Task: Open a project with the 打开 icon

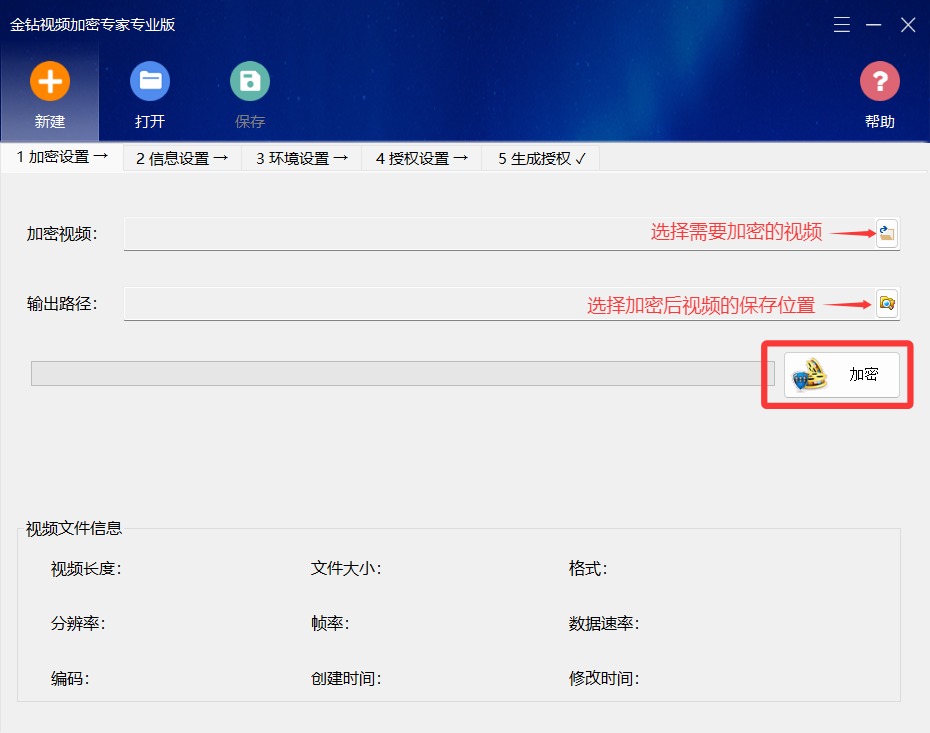Action: pyautogui.click(x=150, y=81)
